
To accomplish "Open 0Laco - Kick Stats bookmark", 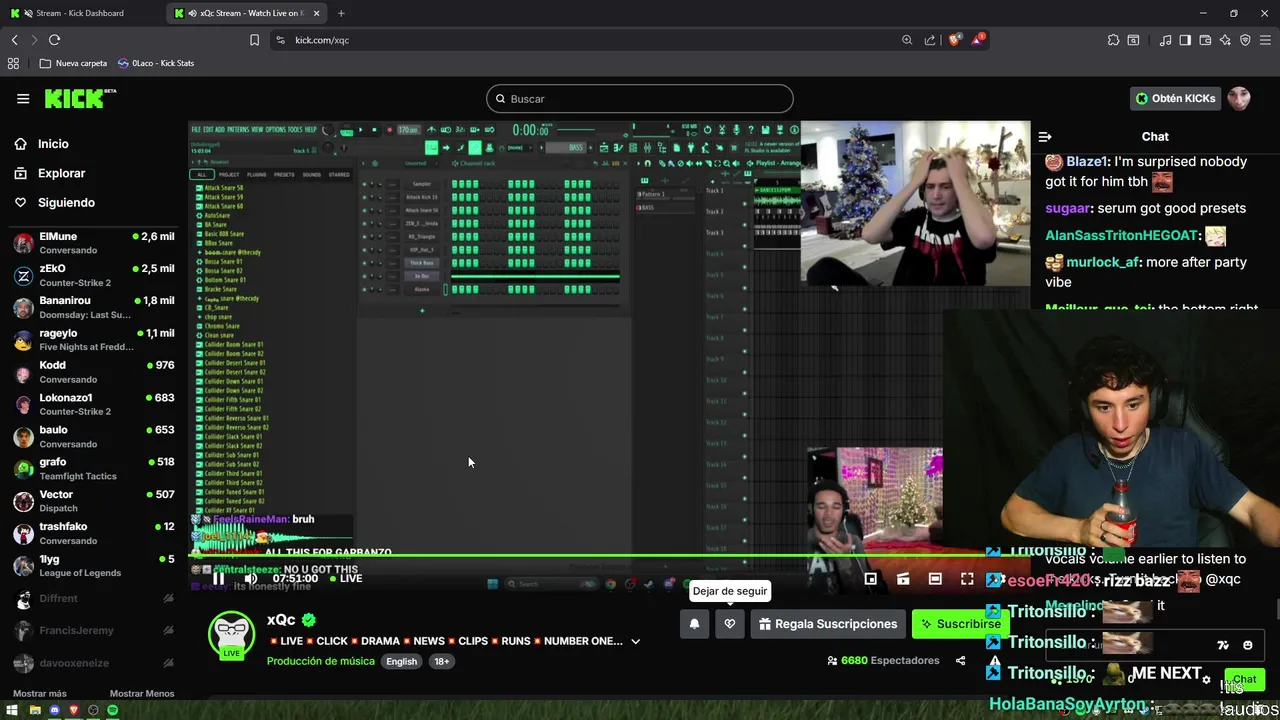I will point(156,63).
